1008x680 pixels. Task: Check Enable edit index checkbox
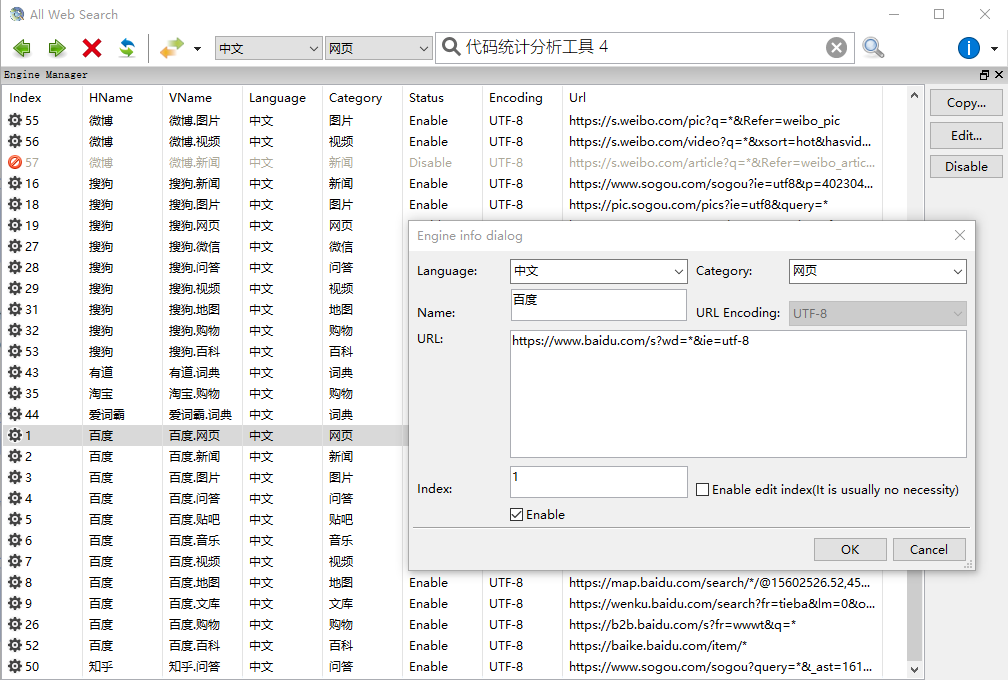(703, 490)
